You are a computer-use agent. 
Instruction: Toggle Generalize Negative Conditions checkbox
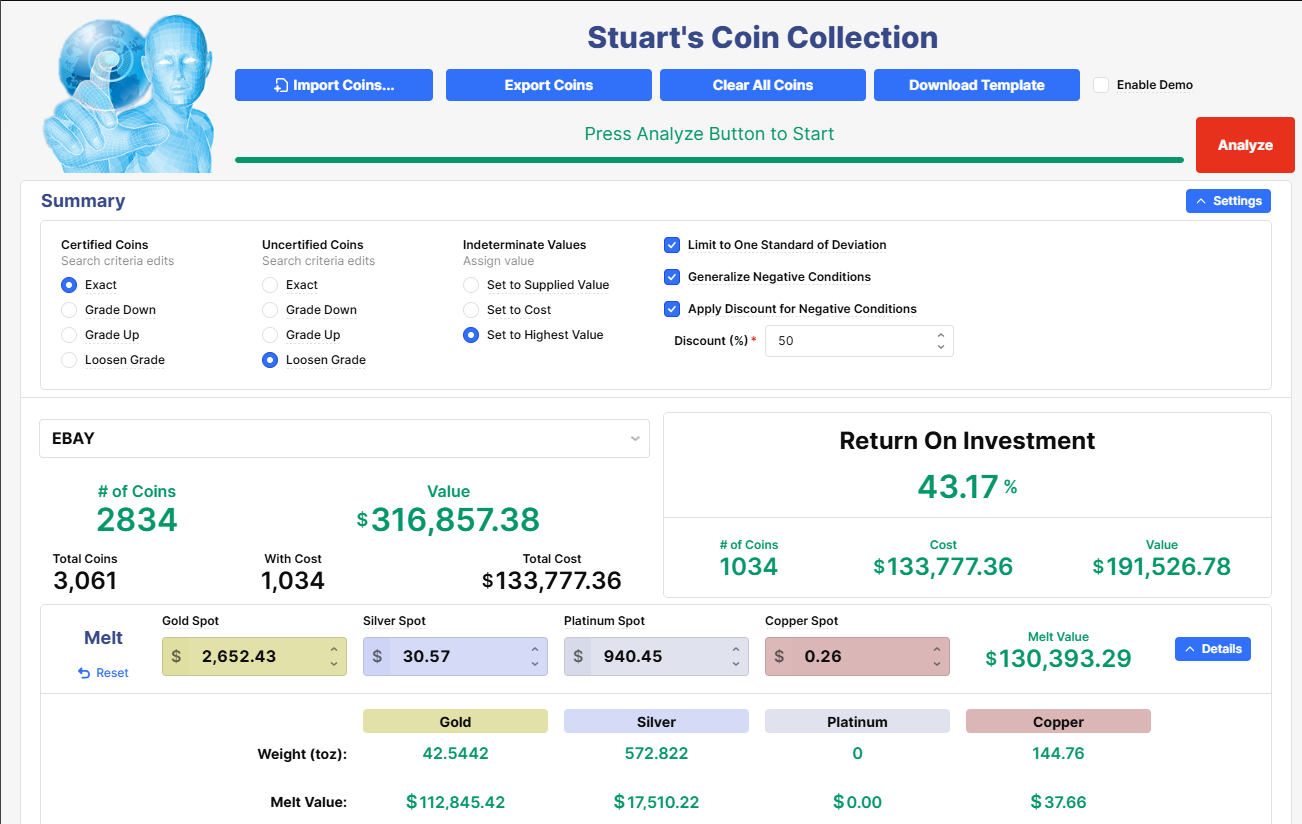[x=672, y=277]
